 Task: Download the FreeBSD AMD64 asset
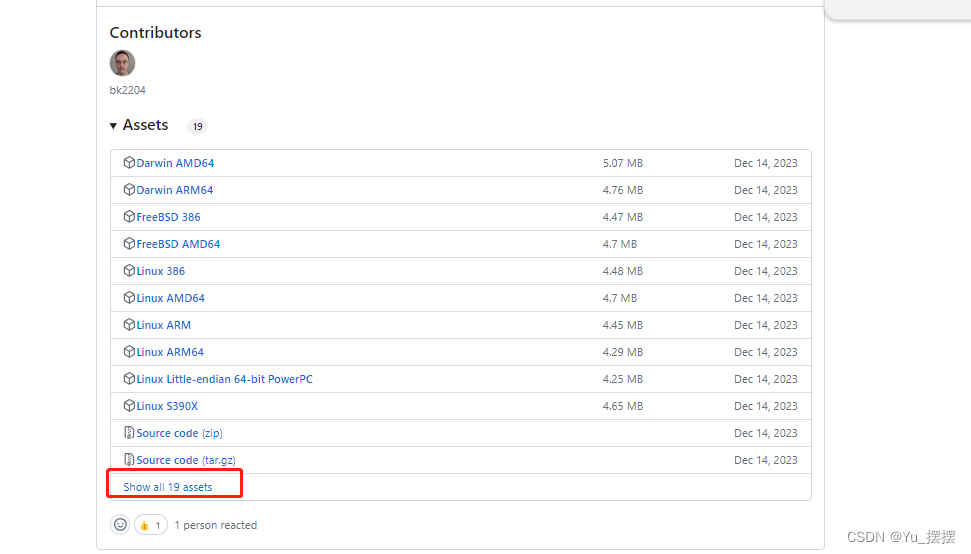(x=178, y=244)
